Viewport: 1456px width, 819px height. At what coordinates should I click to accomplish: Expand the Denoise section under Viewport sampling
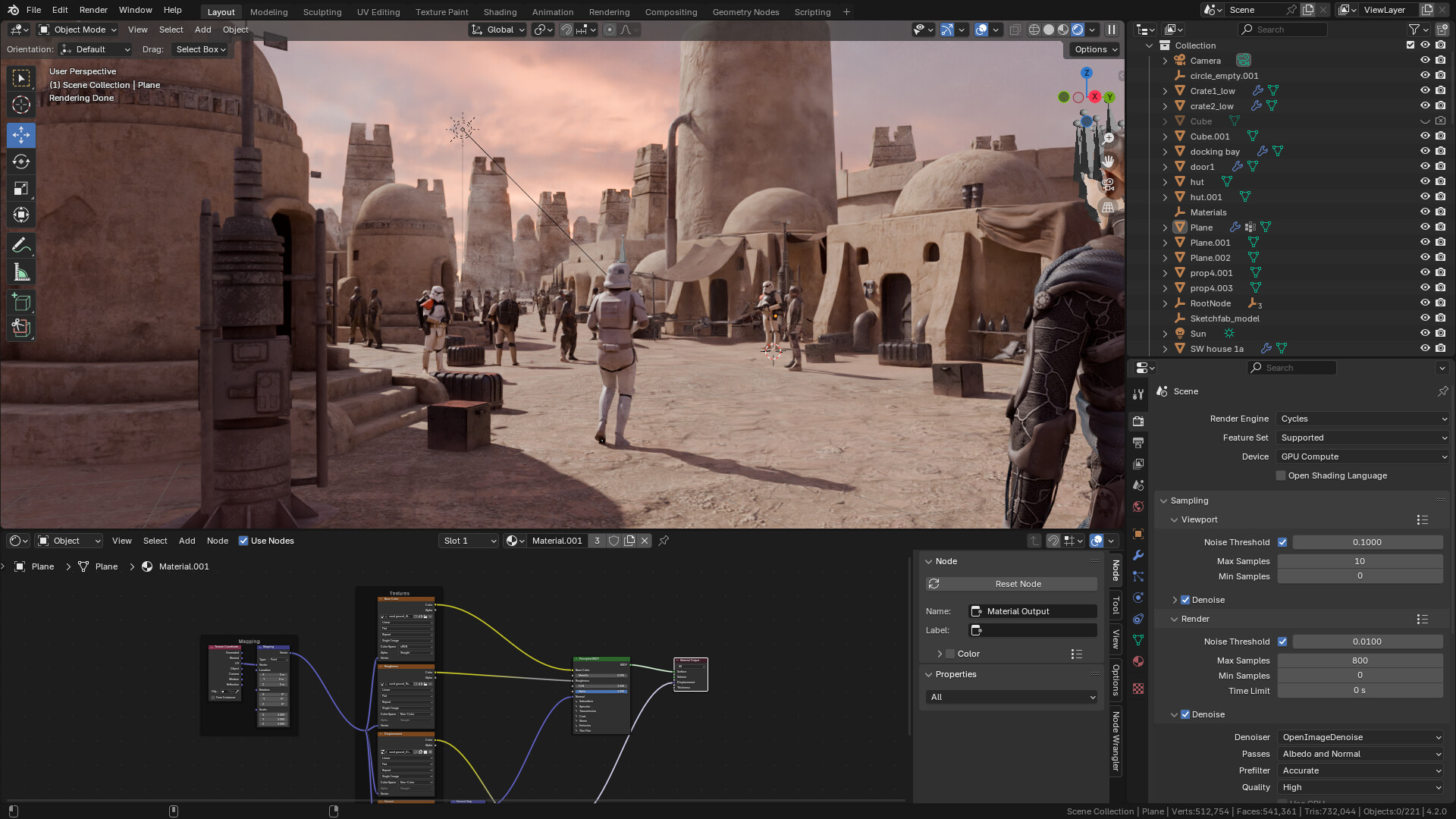tap(1175, 599)
